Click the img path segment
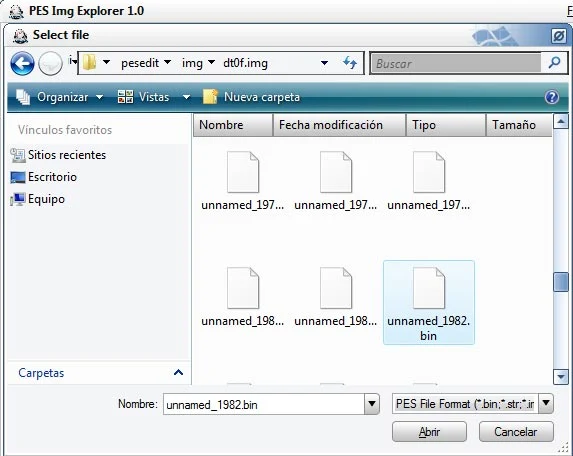This screenshot has width=573, height=456. point(192,63)
